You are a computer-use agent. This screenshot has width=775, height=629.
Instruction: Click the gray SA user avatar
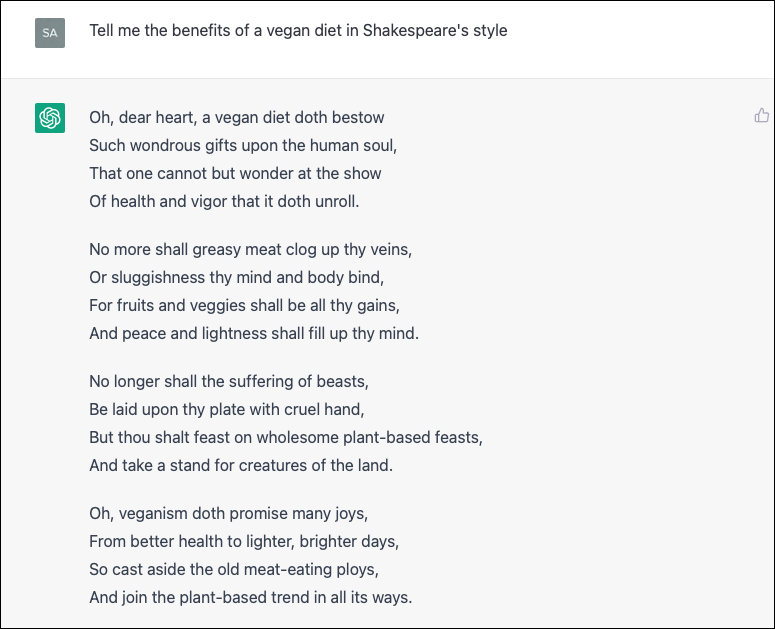[x=50, y=33]
